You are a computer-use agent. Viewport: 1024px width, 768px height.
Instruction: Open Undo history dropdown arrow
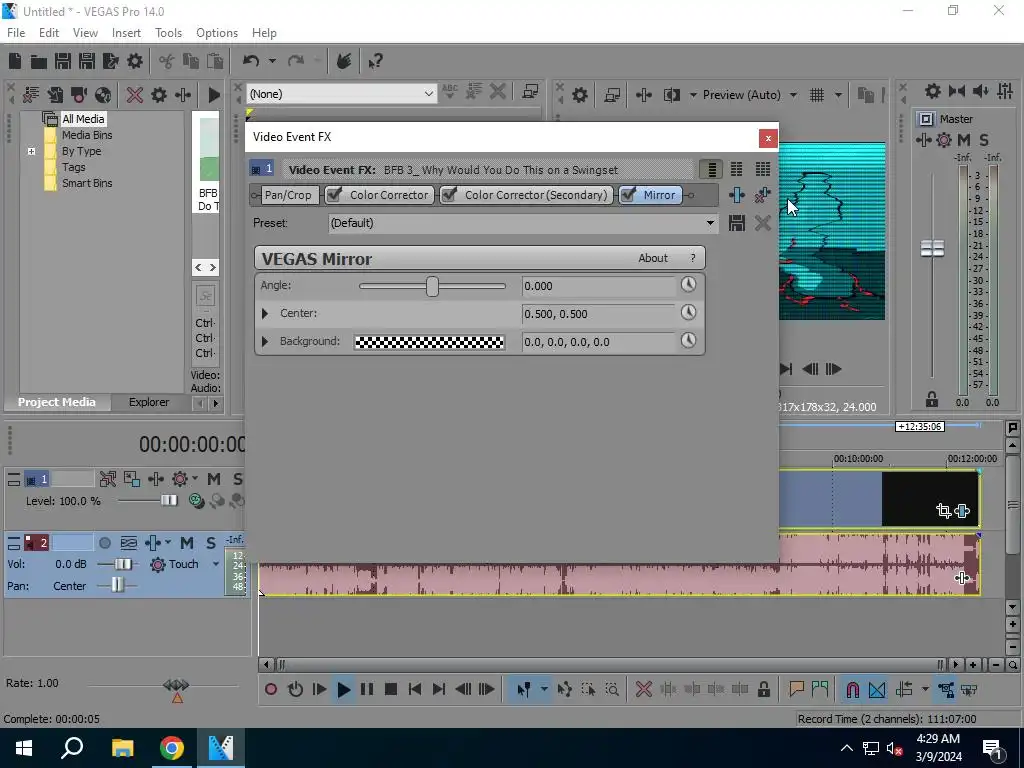pos(272,61)
